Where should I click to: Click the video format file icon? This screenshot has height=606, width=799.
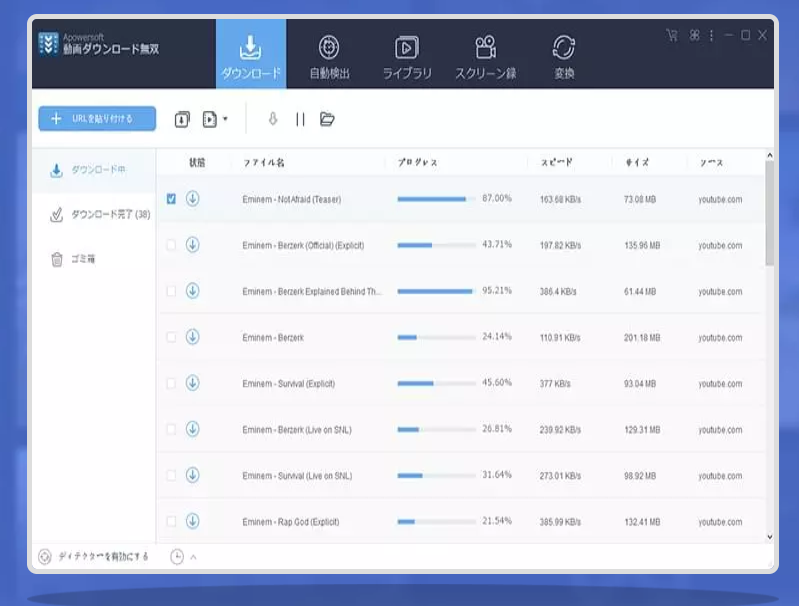click(x=209, y=119)
